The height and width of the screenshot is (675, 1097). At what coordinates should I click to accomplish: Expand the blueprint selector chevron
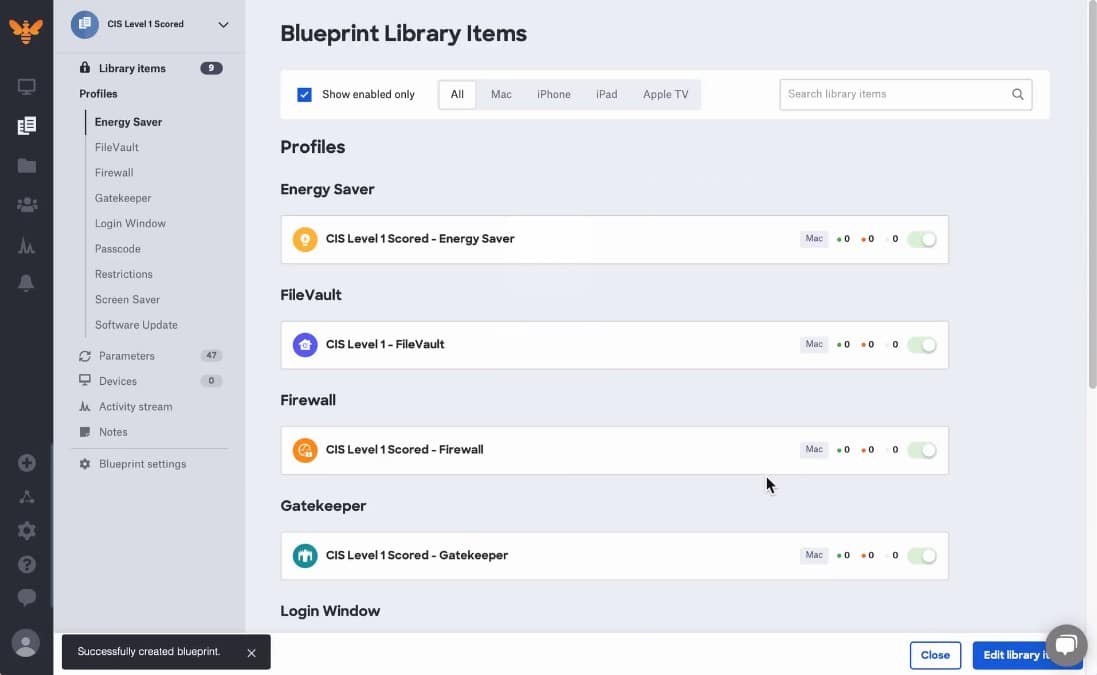point(223,25)
